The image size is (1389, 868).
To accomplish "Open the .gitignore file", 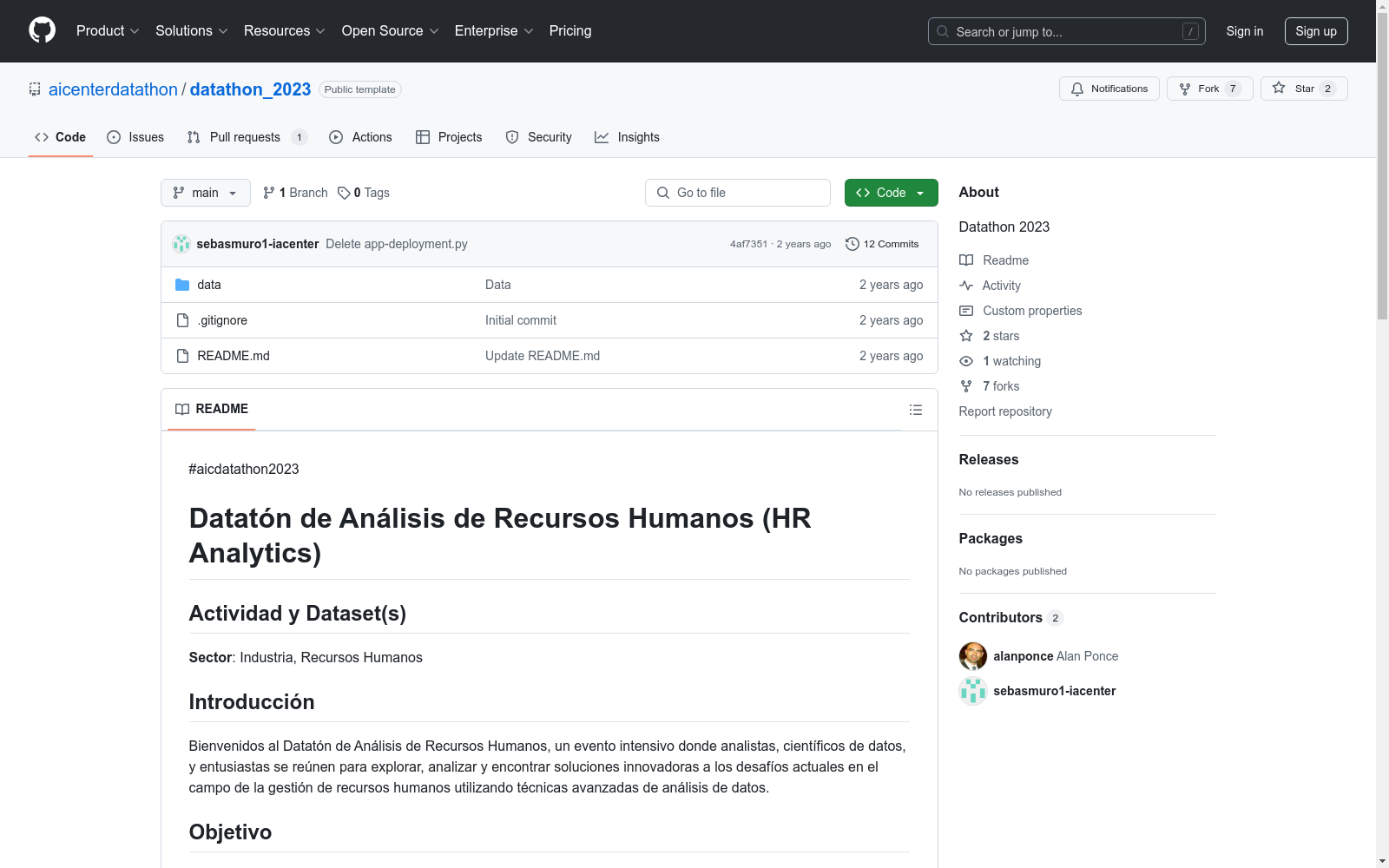I will click(222, 320).
